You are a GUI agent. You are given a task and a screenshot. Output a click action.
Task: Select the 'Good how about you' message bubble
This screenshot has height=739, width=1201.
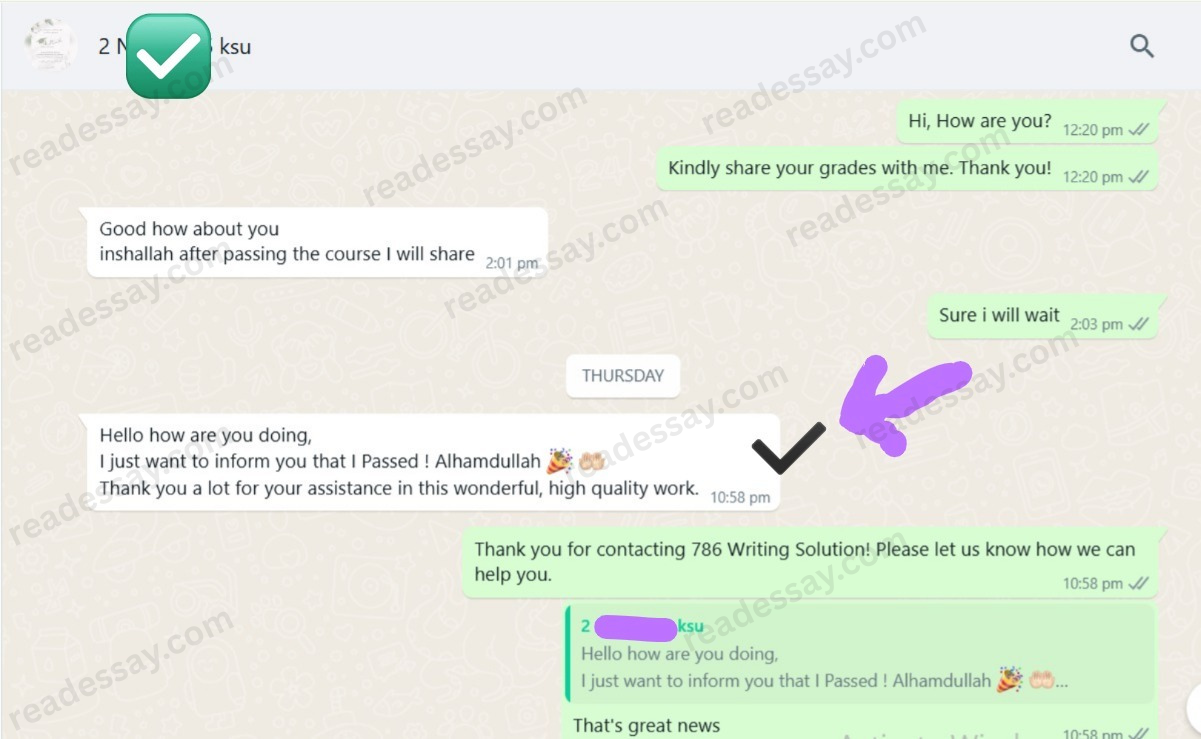[x=314, y=243]
